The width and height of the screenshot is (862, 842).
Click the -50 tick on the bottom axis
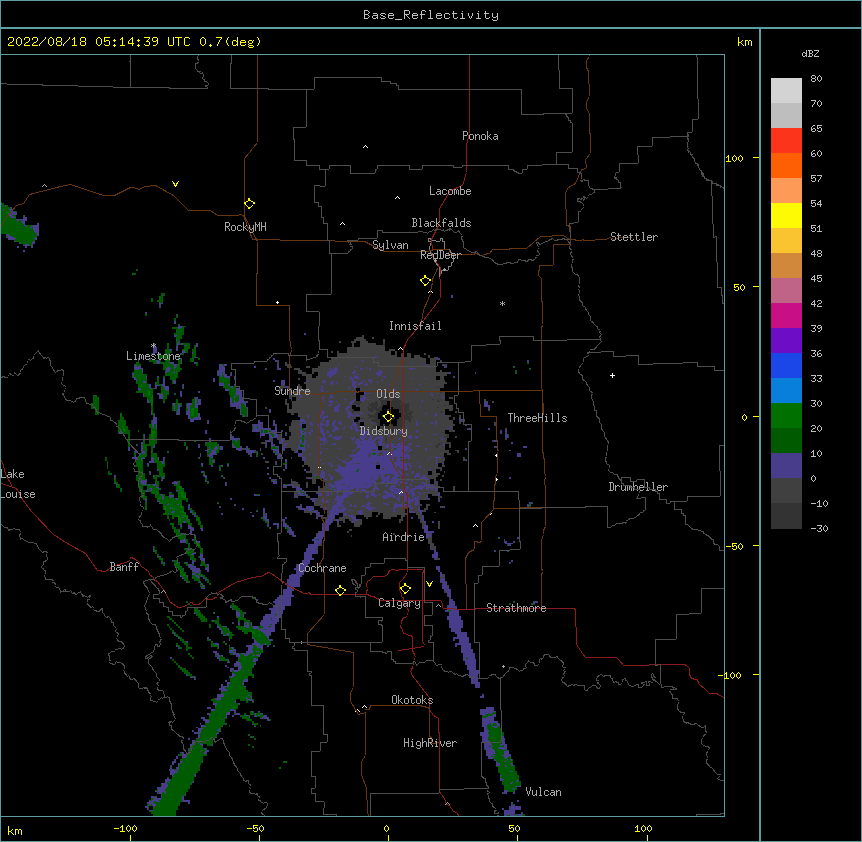click(255, 828)
